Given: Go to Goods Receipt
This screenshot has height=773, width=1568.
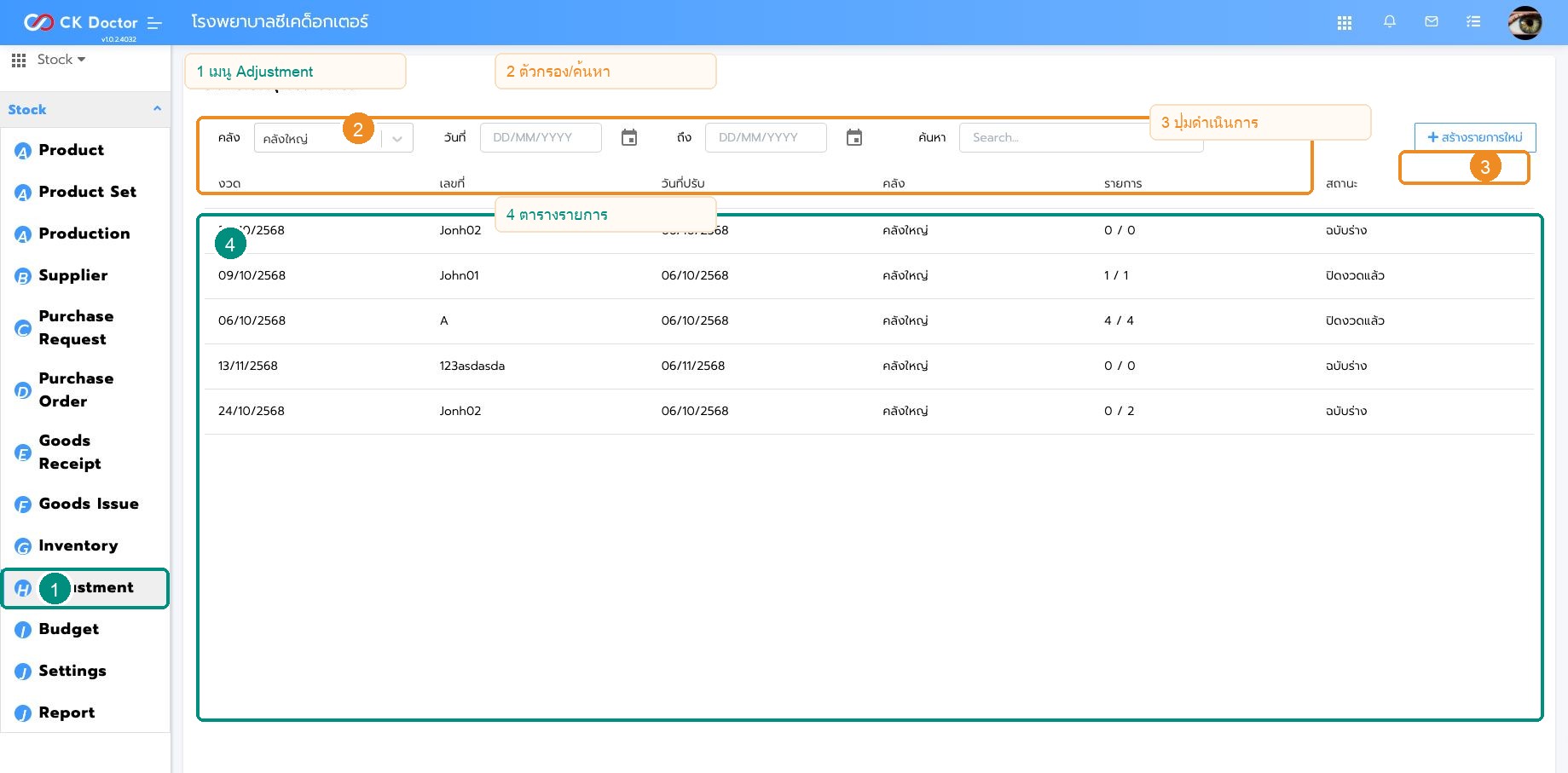Looking at the screenshot, I should click(70, 453).
